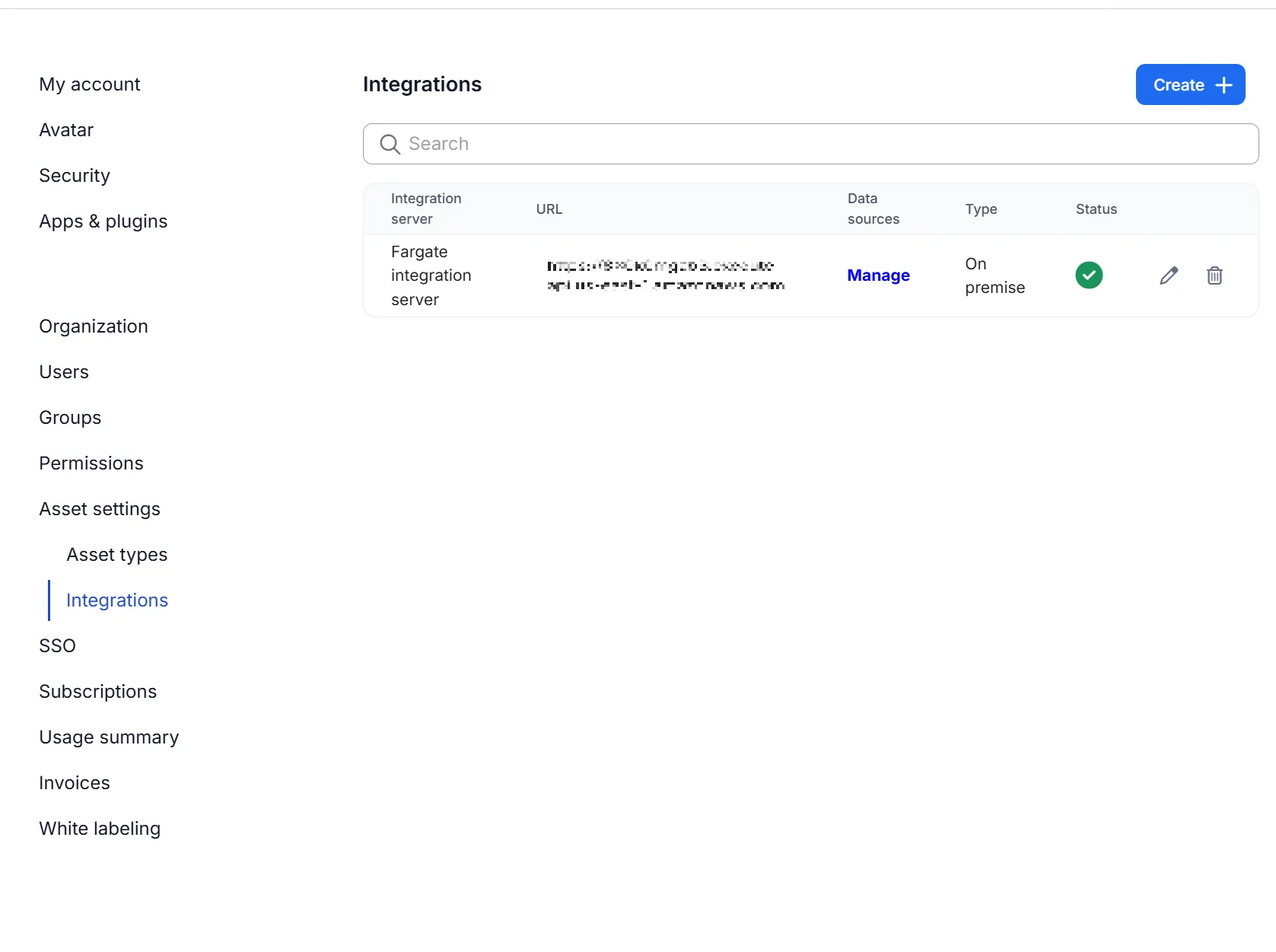Image resolution: width=1276 pixels, height=952 pixels.
Task: Click the 'Status' column header
Action: point(1096,209)
